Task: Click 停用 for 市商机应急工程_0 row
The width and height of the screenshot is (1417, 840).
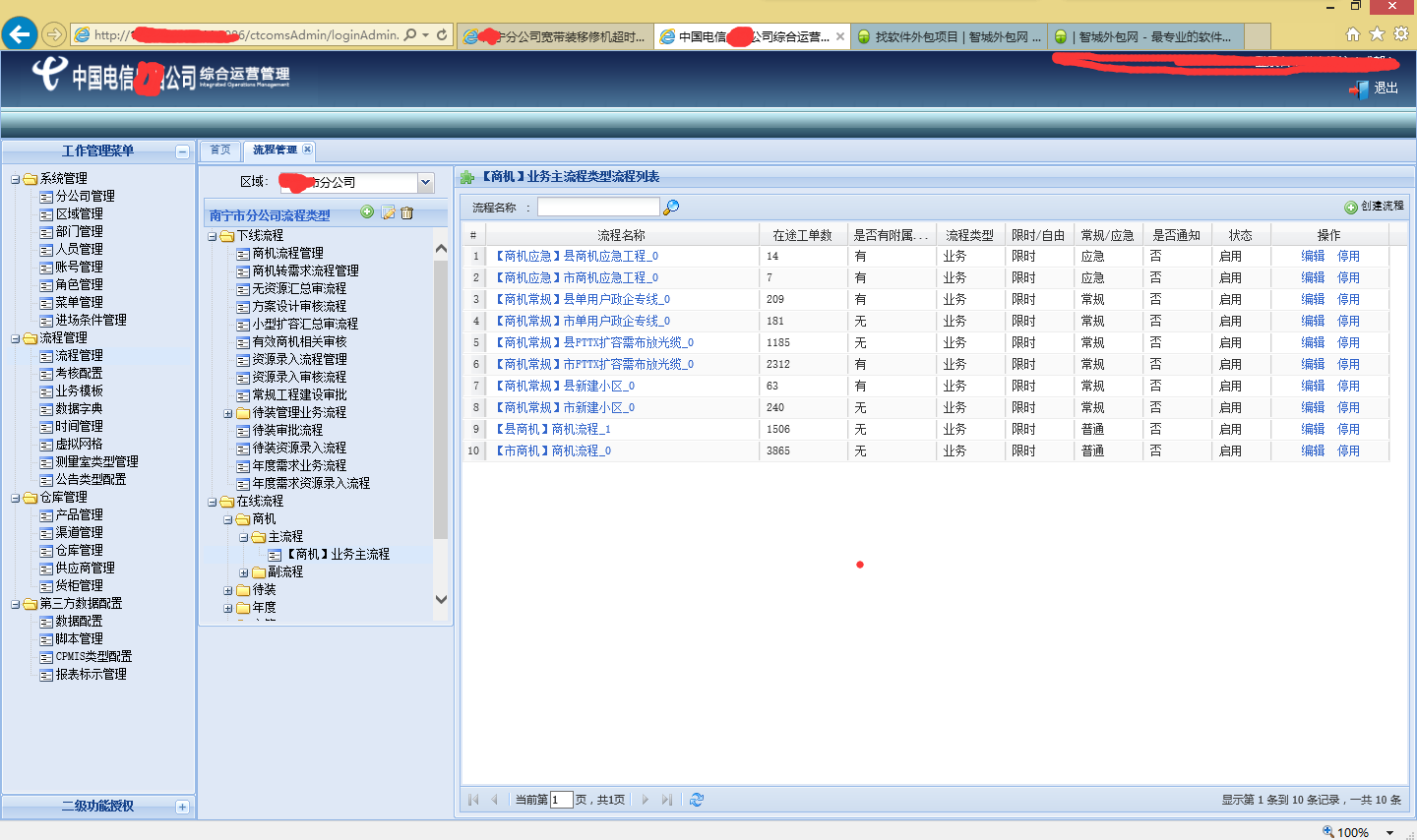Action: 1348,277
